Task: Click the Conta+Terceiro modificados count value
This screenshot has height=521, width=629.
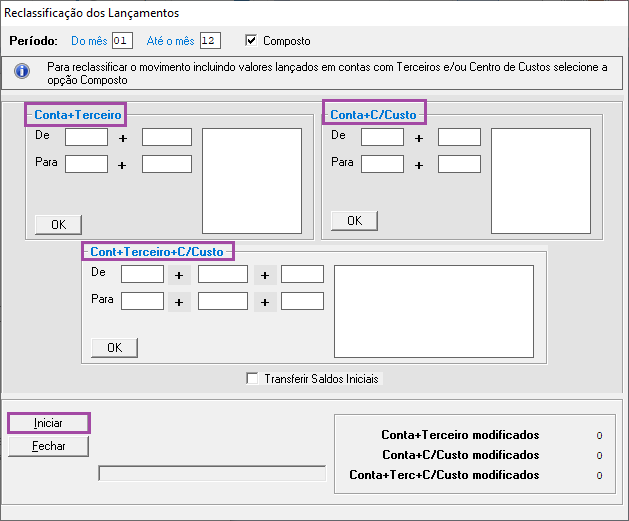Action: [x=599, y=436]
